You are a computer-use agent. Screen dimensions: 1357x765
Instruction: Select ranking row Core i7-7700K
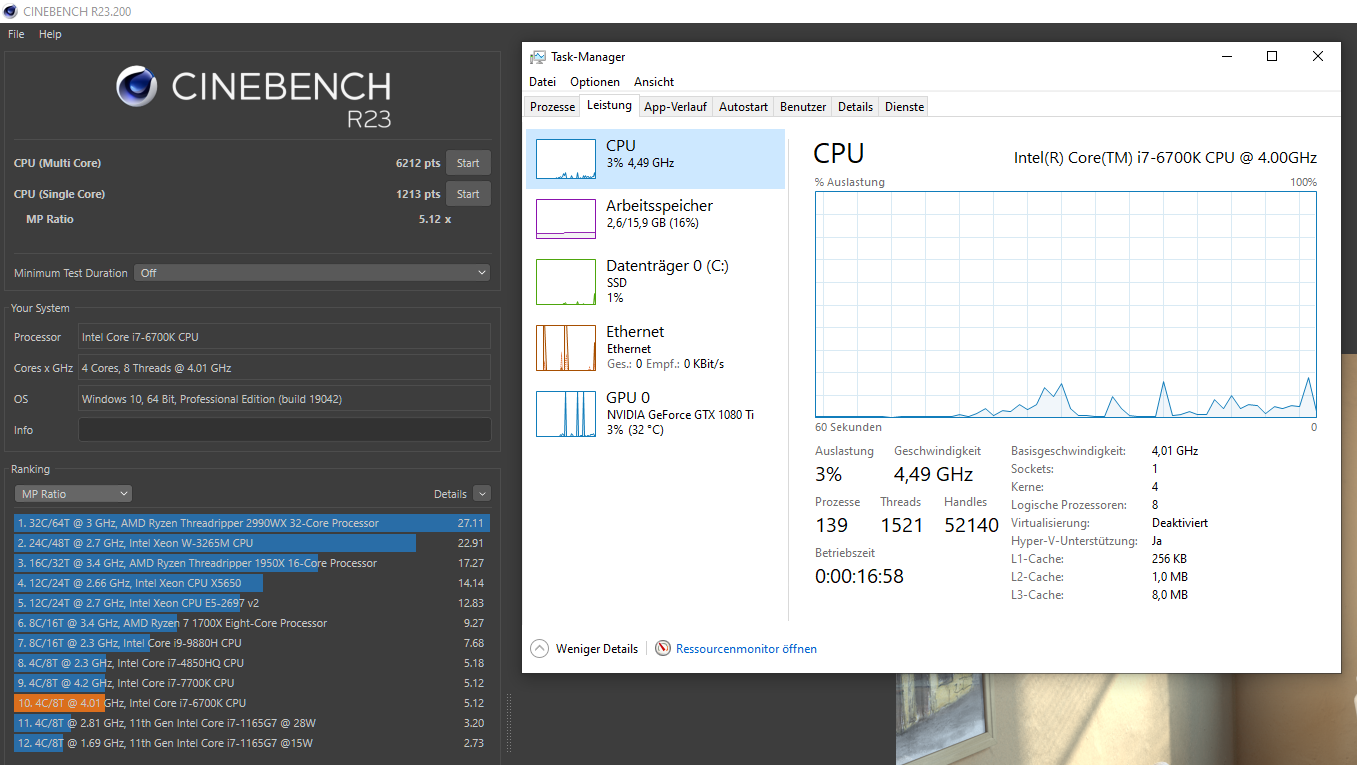(x=252, y=683)
